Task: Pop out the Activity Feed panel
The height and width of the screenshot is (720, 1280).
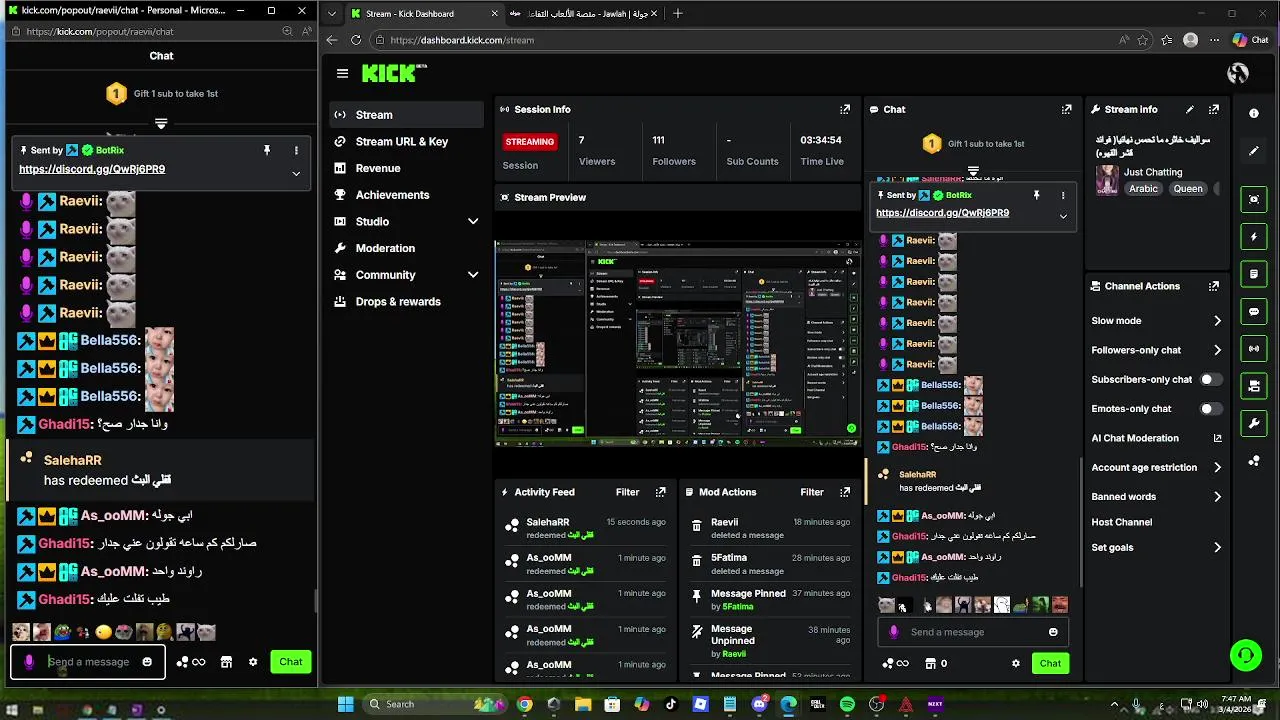Action: (x=660, y=492)
